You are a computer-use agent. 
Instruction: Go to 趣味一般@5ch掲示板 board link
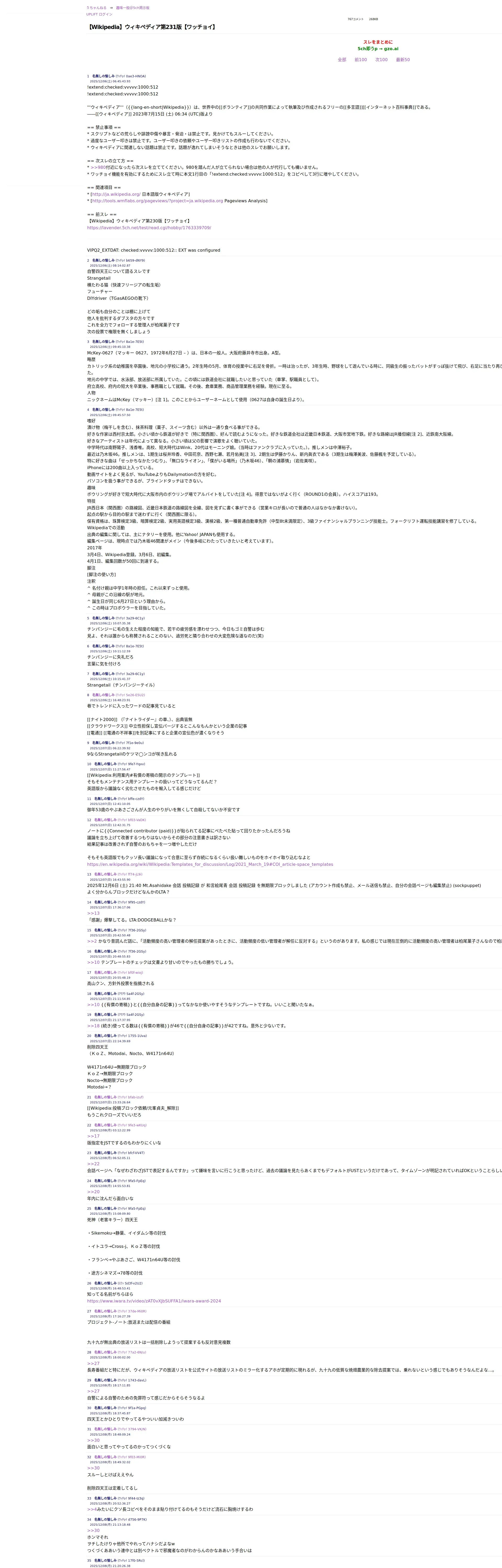(x=133, y=8)
